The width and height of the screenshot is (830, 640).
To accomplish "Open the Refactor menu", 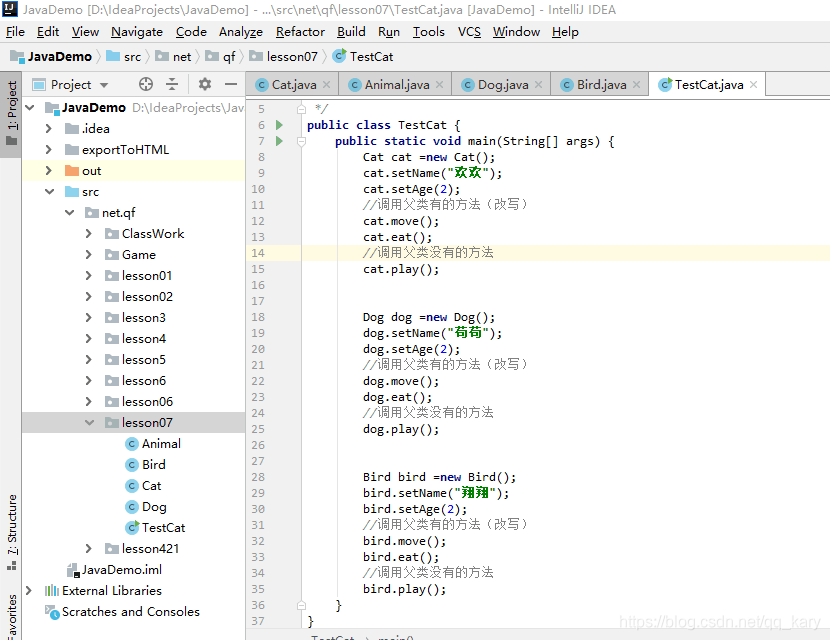I will click(x=300, y=32).
